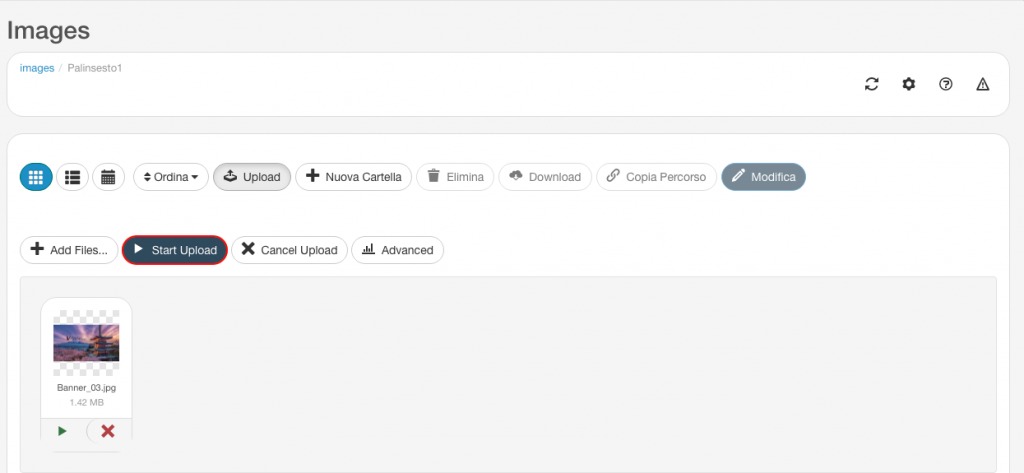Click Cancel Upload button

point(289,250)
